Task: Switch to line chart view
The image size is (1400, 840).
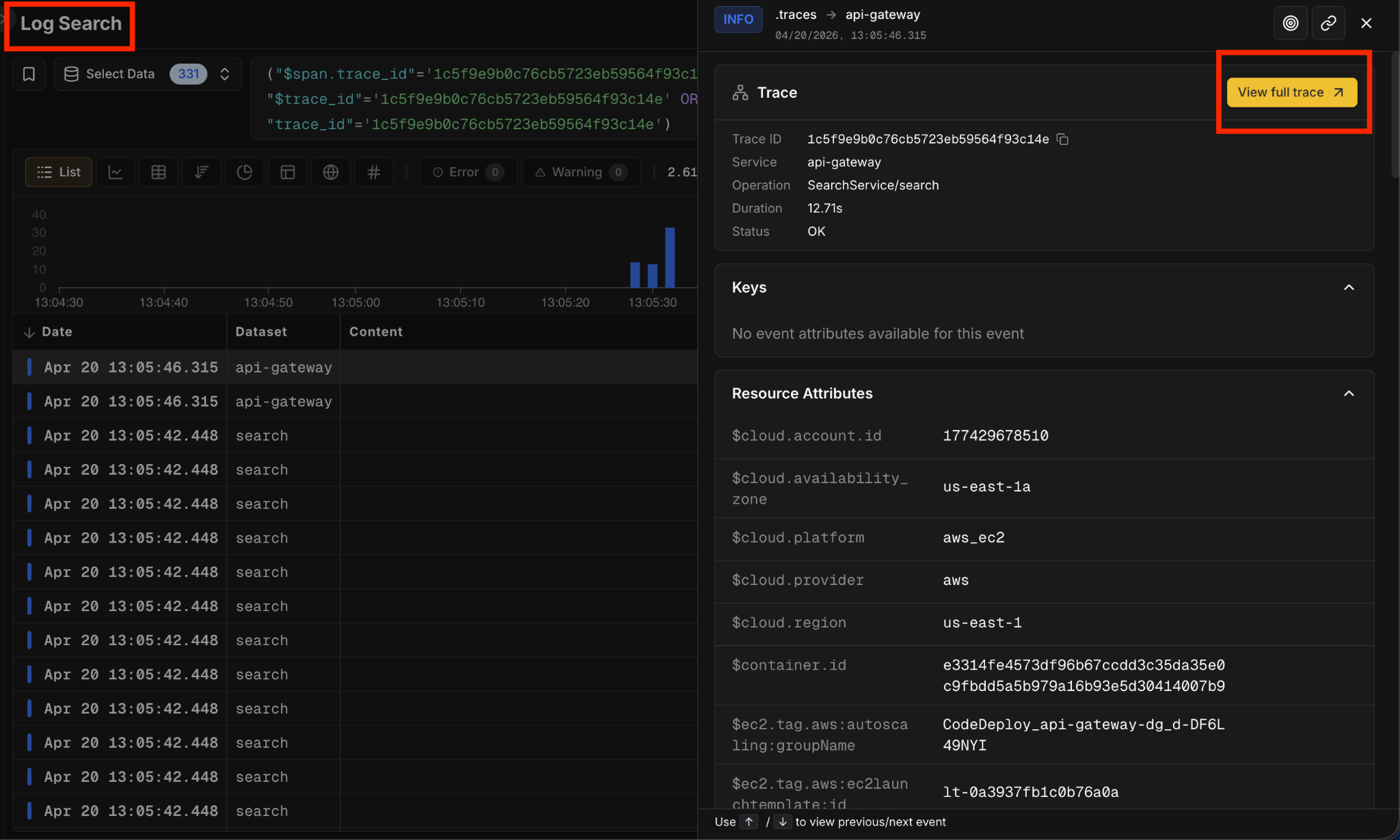Action: click(x=116, y=172)
